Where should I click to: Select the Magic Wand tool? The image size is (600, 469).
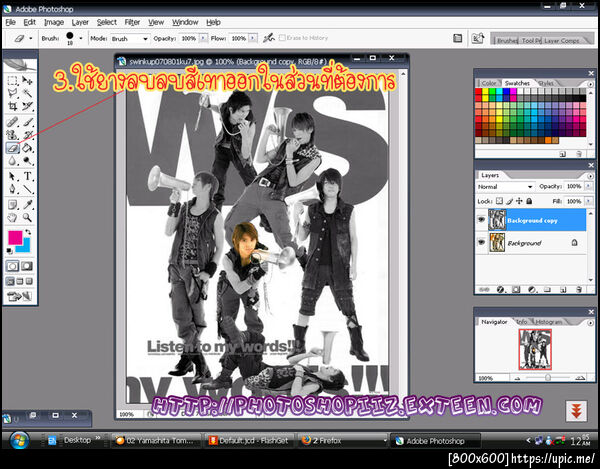click(27, 93)
